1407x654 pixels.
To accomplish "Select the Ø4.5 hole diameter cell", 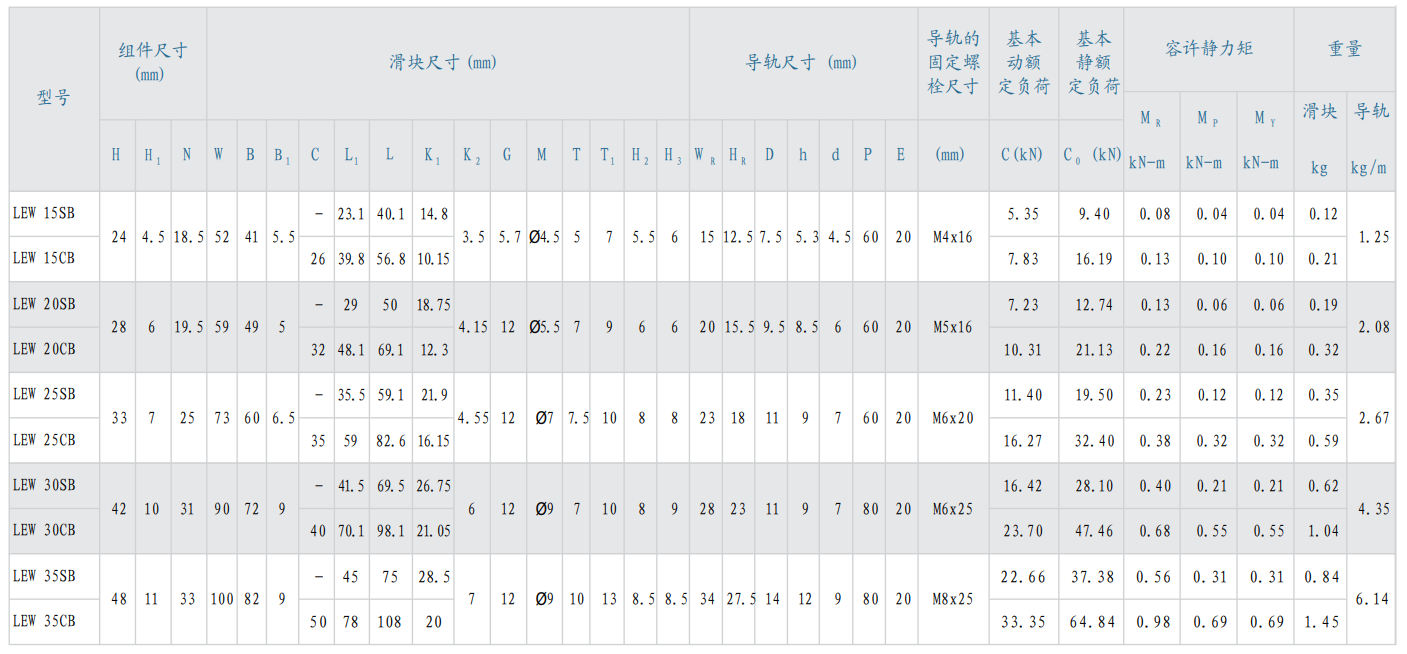I will tap(543, 237).
